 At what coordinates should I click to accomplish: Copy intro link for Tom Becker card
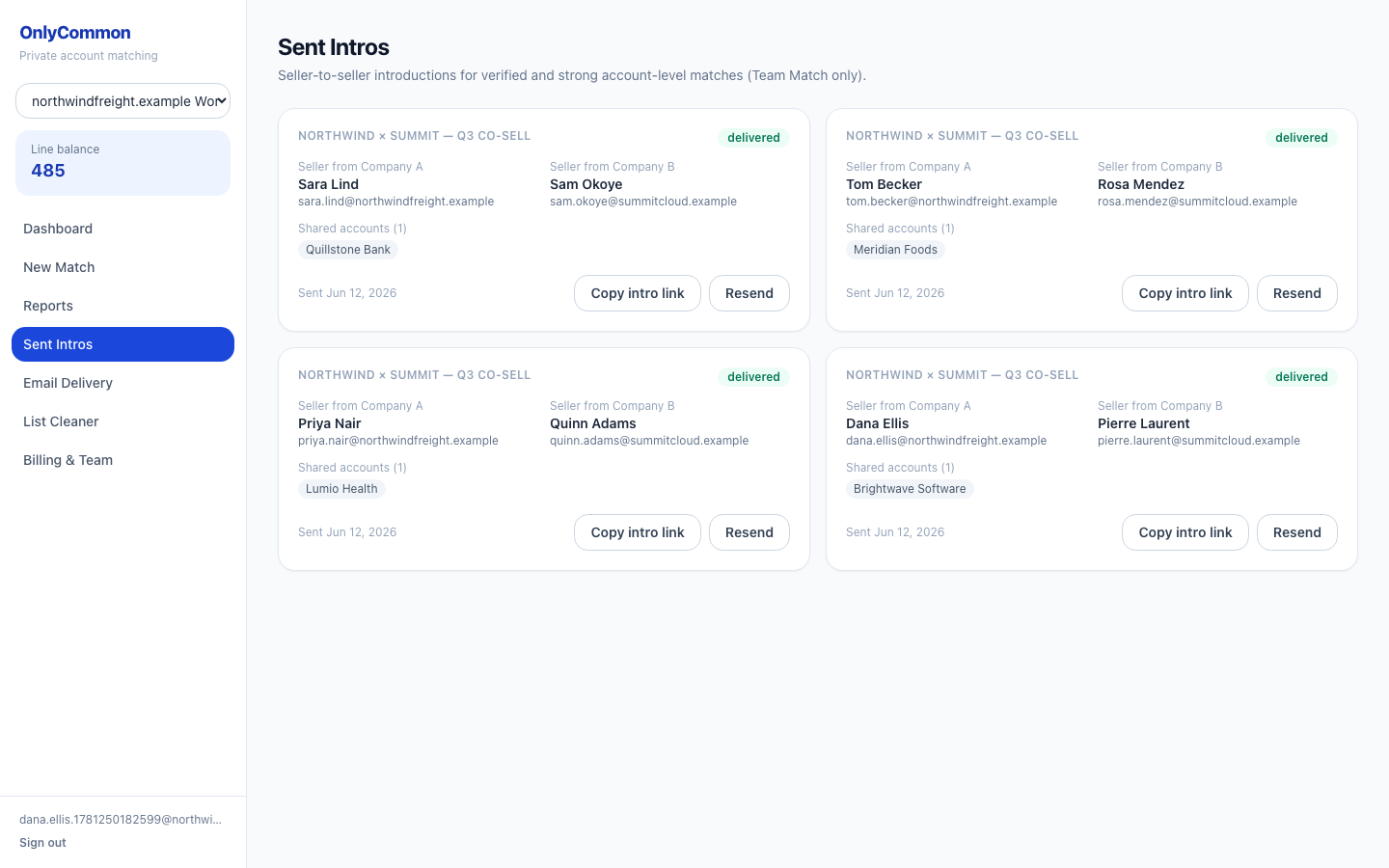[x=1185, y=293]
